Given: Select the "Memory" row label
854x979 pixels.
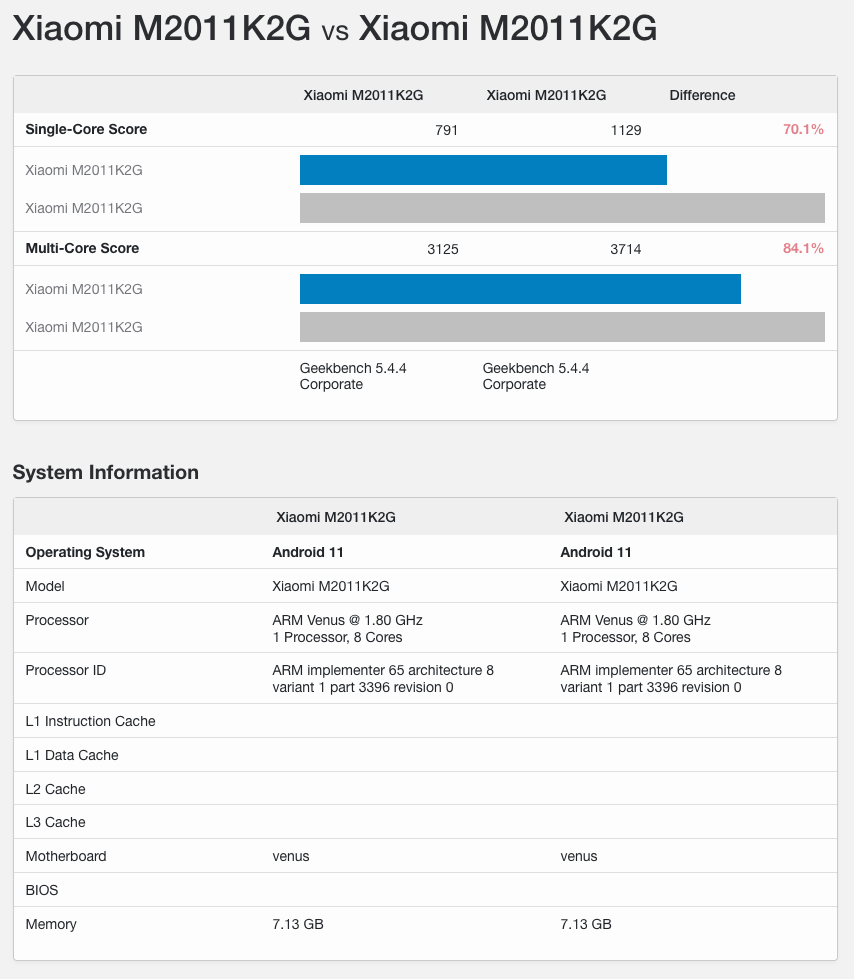Looking at the screenshot, I should click(51, 924).
